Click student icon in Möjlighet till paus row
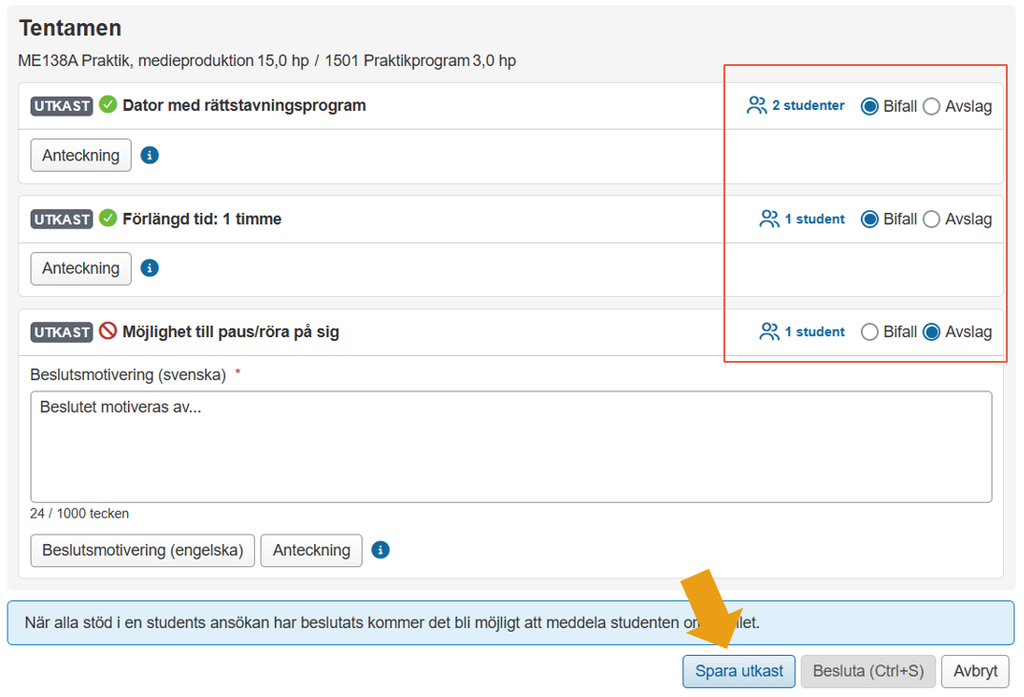The image size is (1024, 697). [769, 332]
